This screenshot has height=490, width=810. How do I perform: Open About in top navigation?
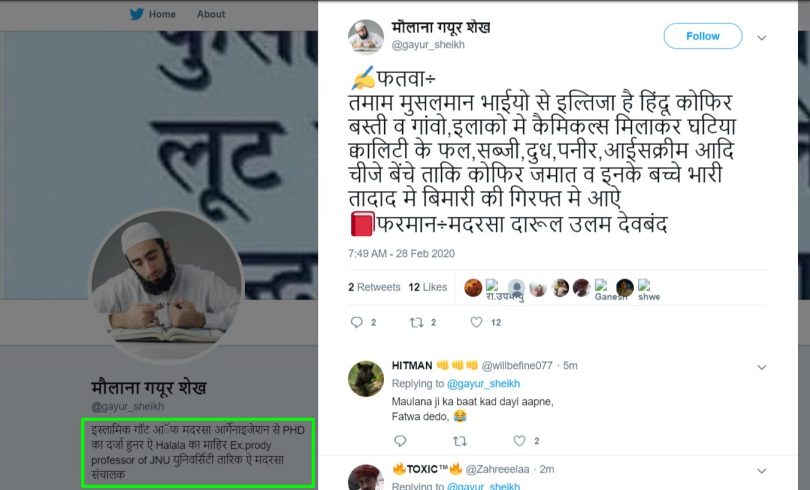211,14
